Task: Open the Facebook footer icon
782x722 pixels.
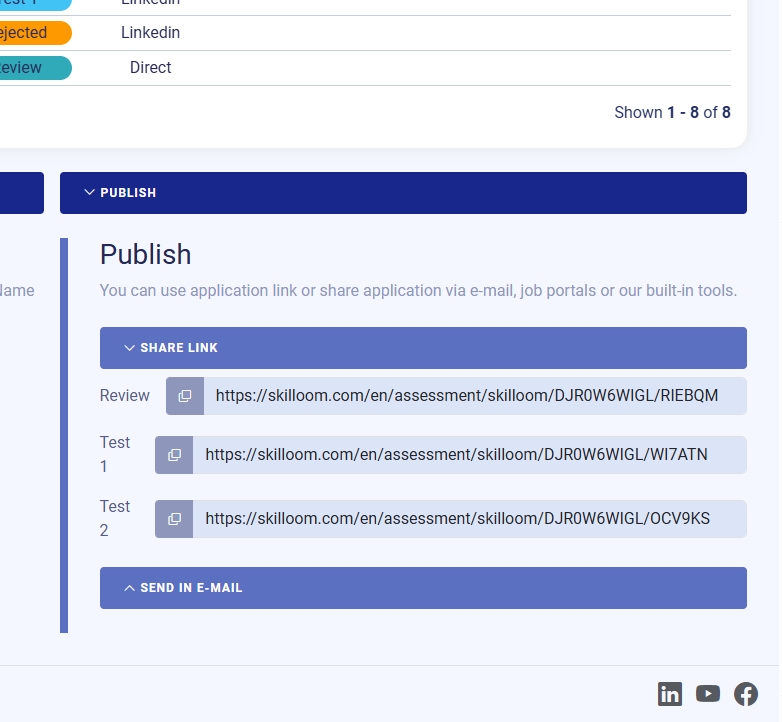Action: 745,693
